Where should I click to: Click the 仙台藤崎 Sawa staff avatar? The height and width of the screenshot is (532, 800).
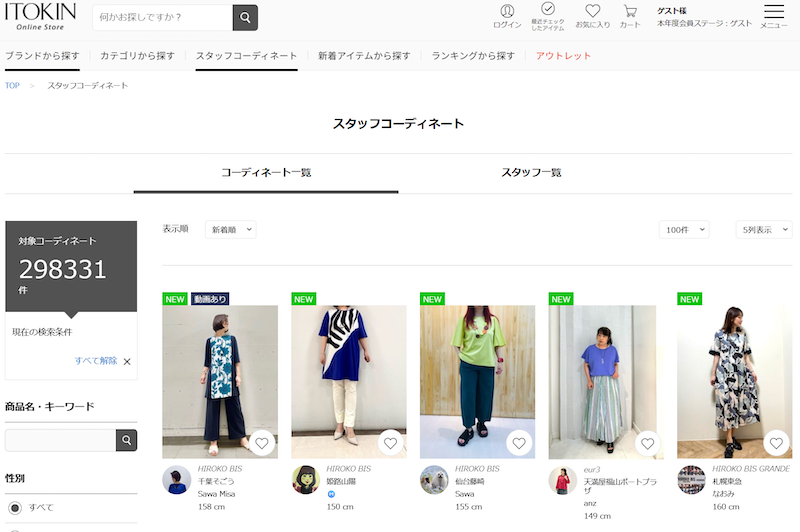[434, 480]
